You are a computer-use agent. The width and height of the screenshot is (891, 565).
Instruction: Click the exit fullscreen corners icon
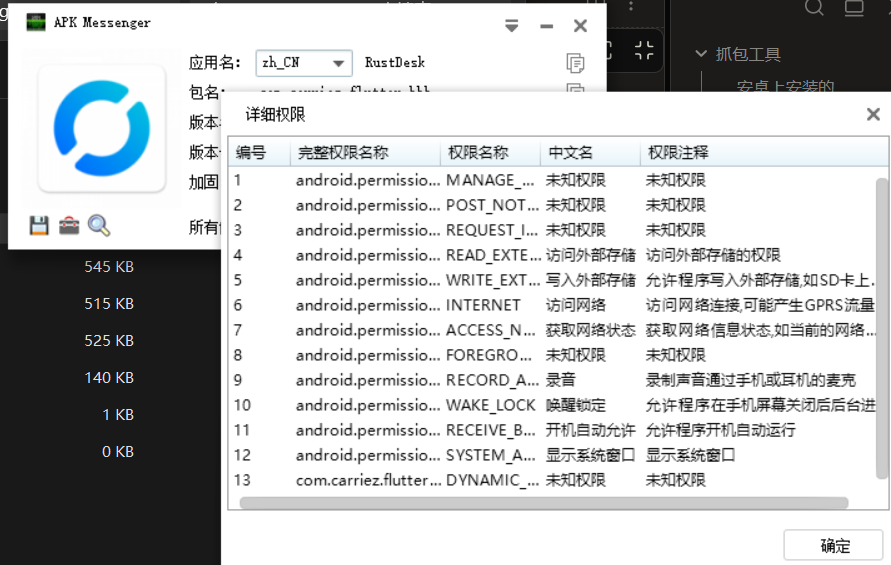coord(644,50)
